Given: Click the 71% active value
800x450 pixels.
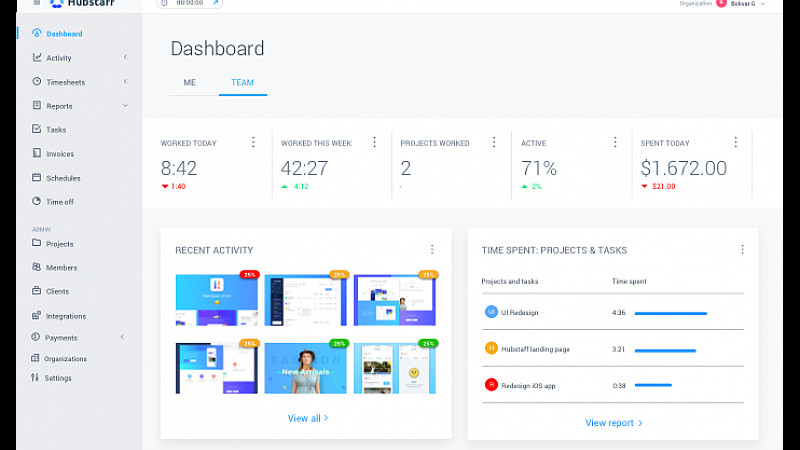Looking at the screenshot, I should point(539,168).
